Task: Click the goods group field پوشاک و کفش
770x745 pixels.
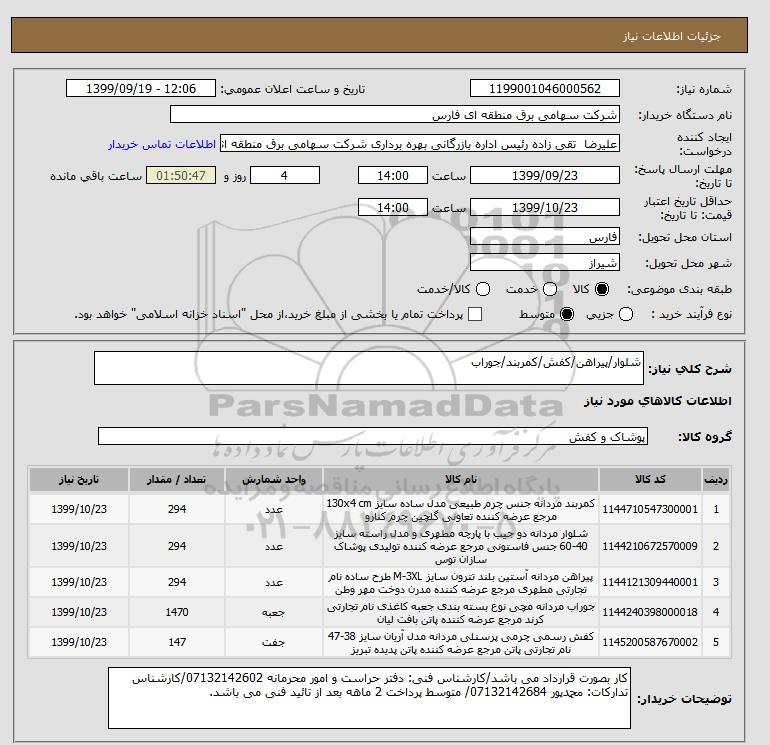Action: click(x=373, y=436)
